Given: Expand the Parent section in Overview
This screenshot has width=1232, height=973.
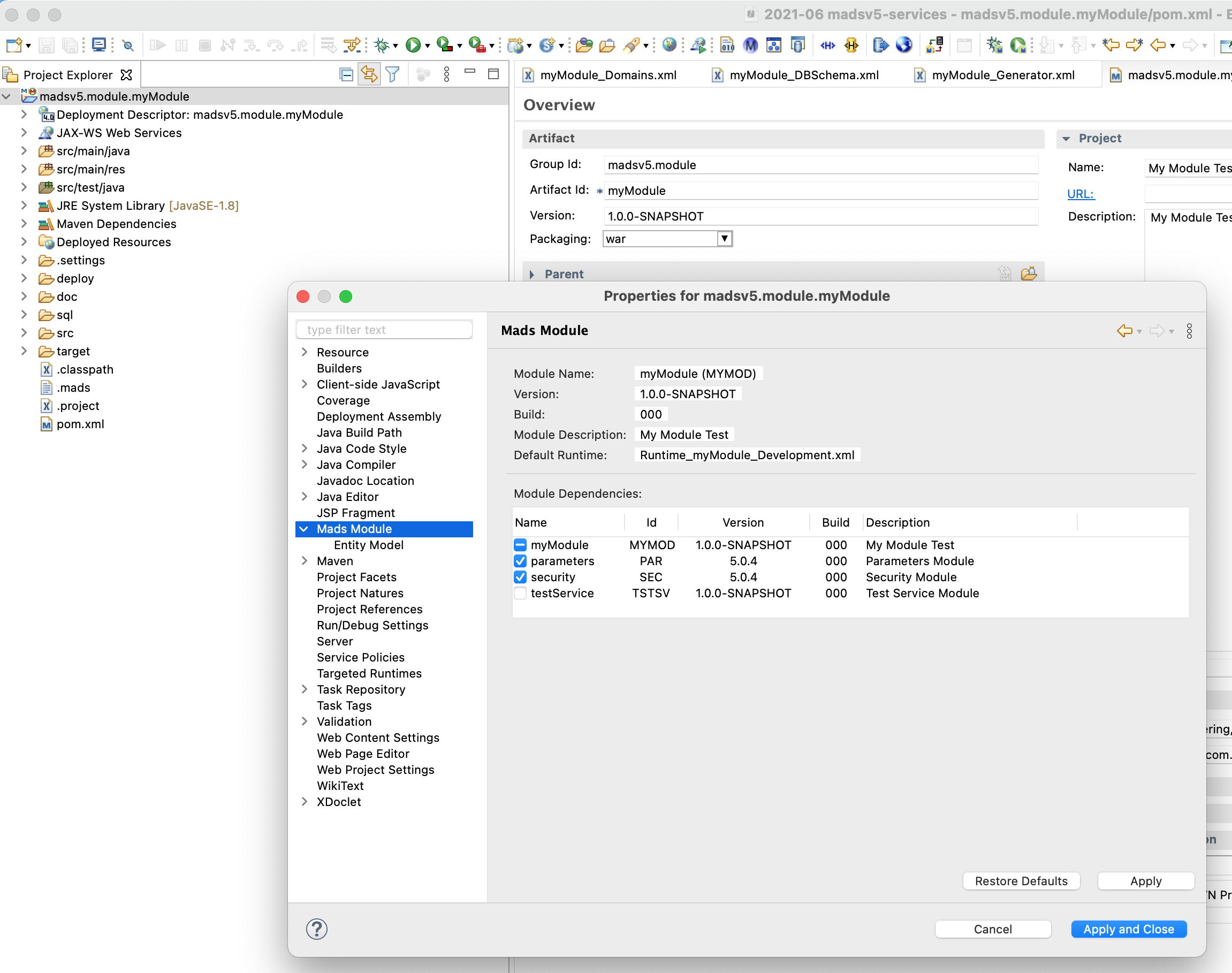Looking at the screenshot, I should click(x=533, y=274).
